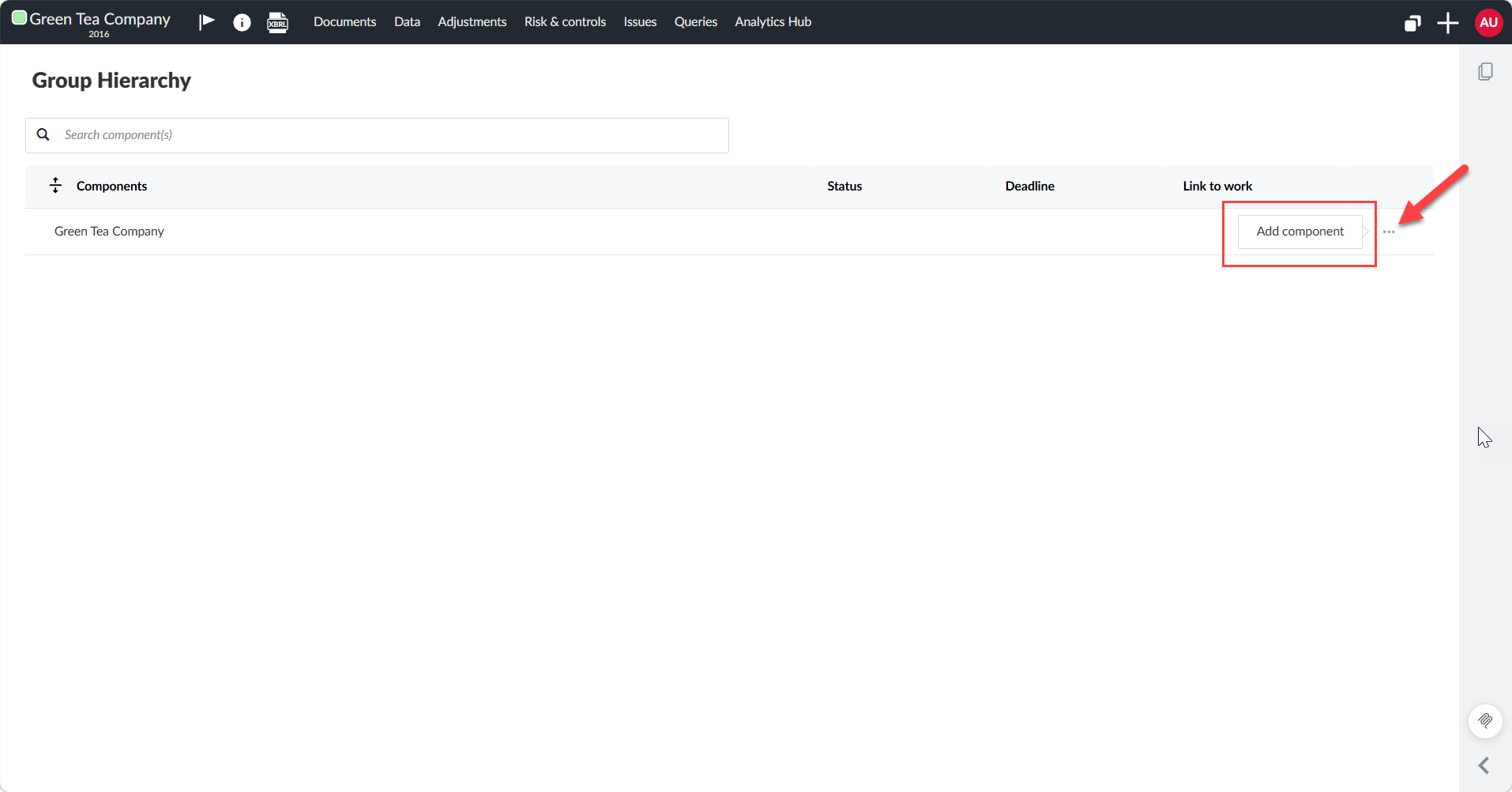Toggle the right sidebar with the chevron
The height and width of the screenshot is (792, 1512).
[1484, 765]
